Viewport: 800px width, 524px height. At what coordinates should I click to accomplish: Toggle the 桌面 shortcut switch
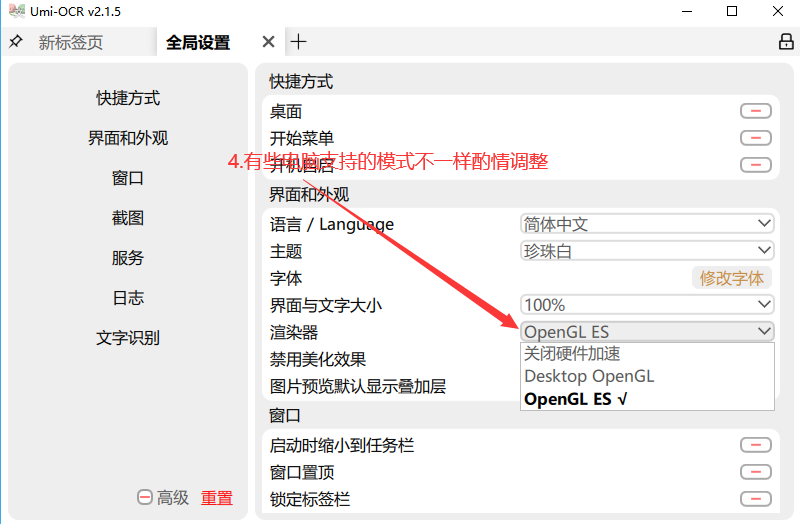[x=755, y=111]
